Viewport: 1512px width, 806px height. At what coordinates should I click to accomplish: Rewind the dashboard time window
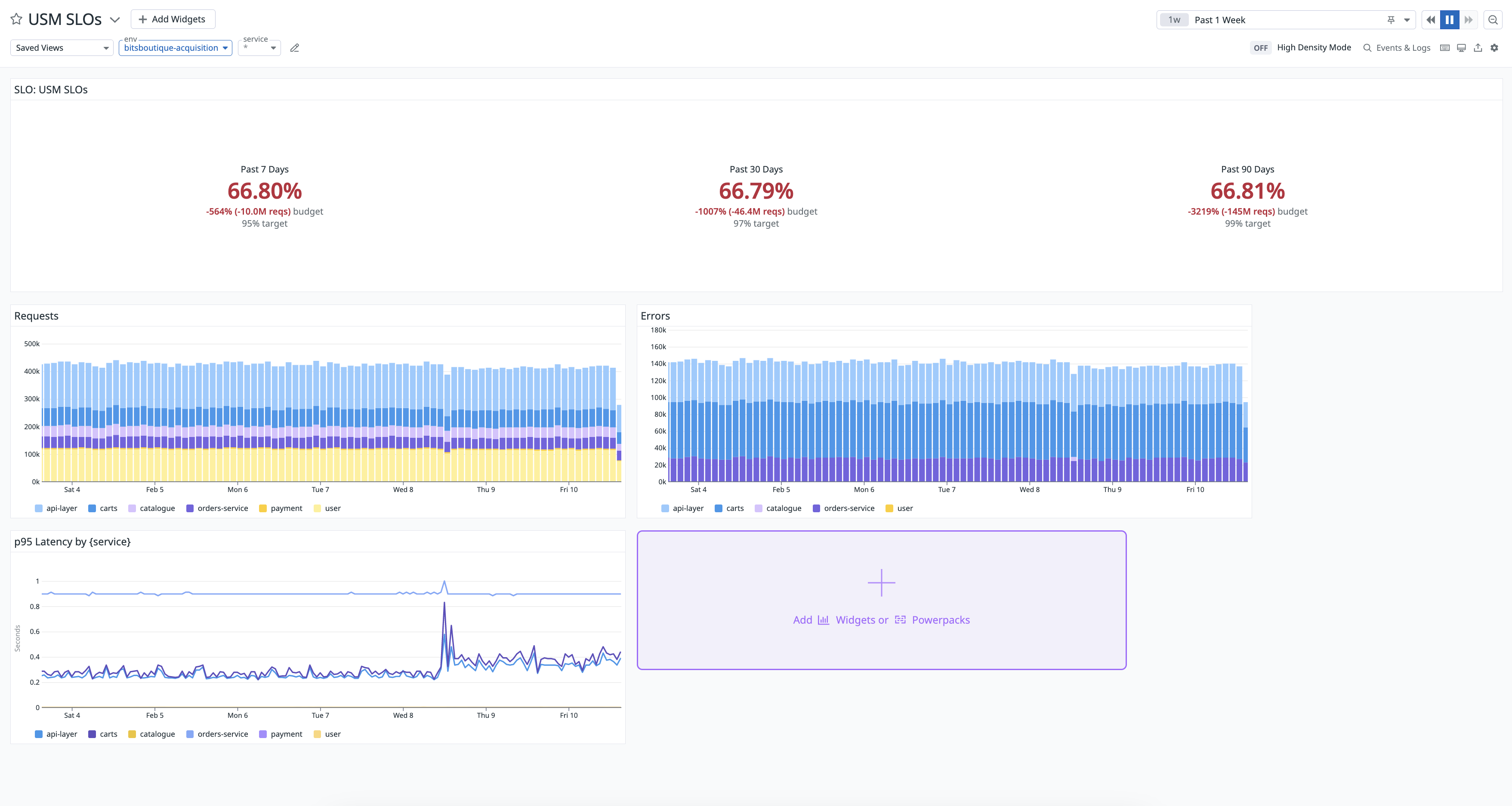[1430, 19]
